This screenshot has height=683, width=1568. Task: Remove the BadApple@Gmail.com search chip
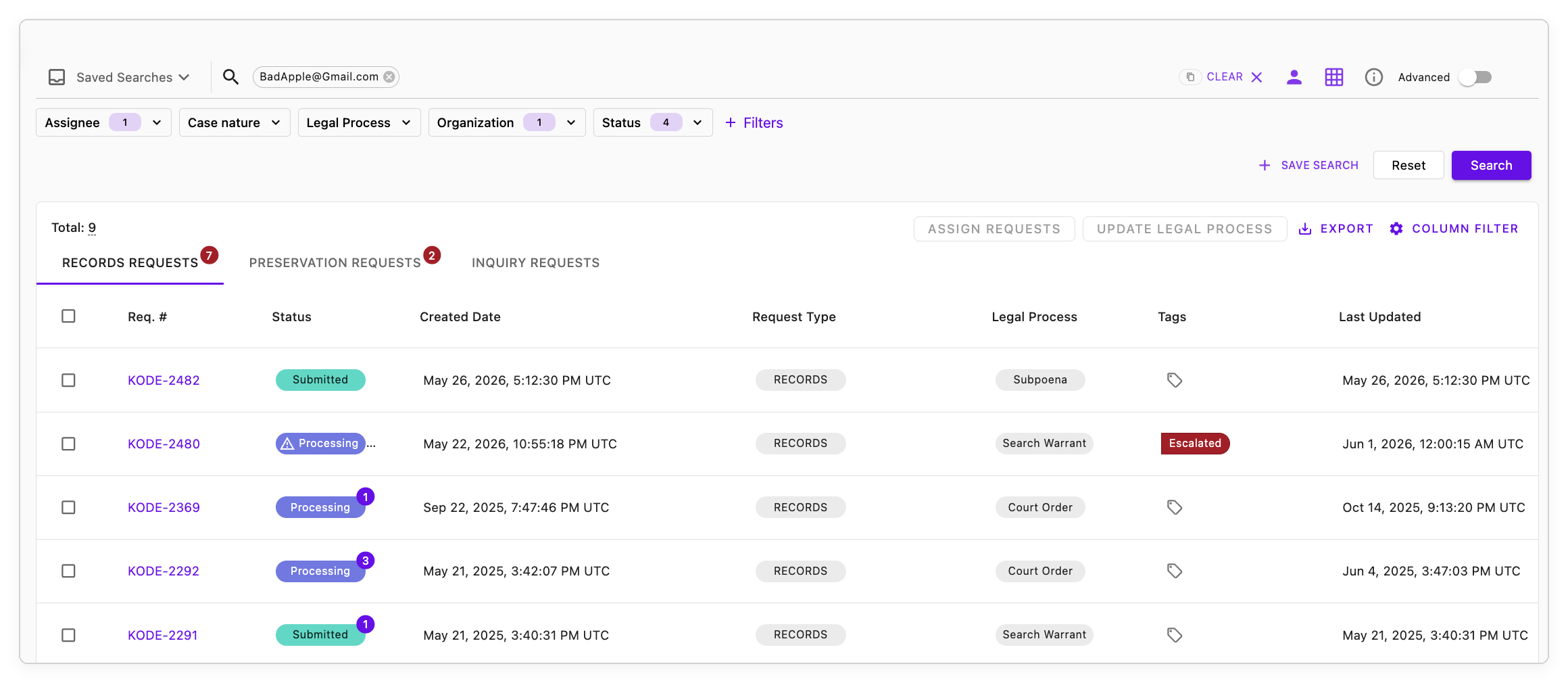(389, 77)
